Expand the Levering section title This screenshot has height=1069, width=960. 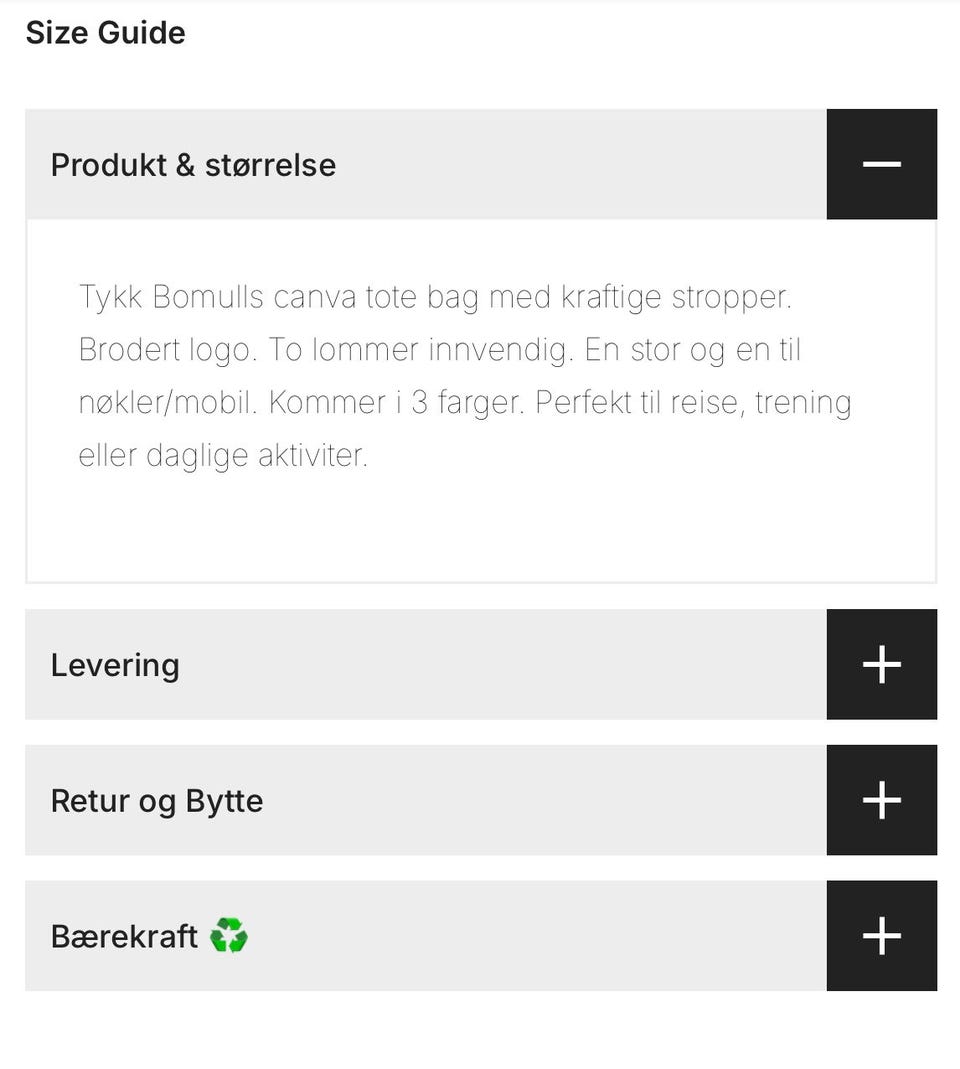(115, 665)
